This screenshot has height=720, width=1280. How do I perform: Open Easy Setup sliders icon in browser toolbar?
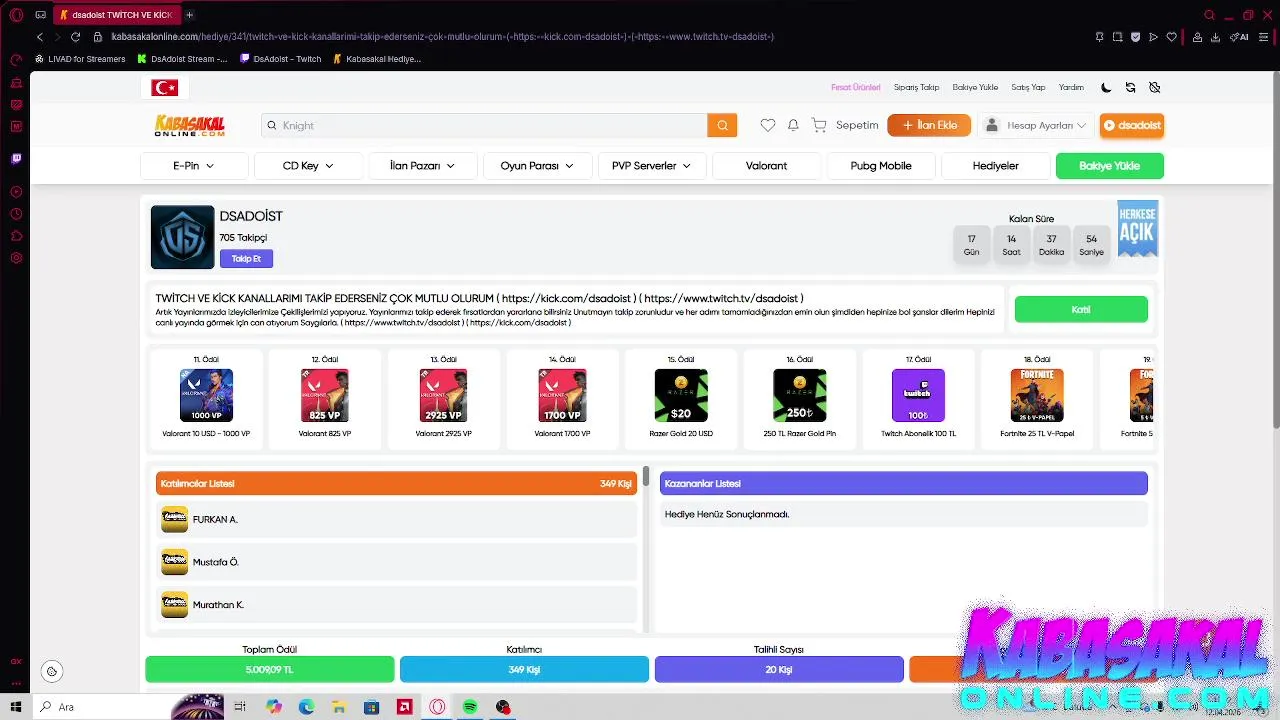point(1264,37)
